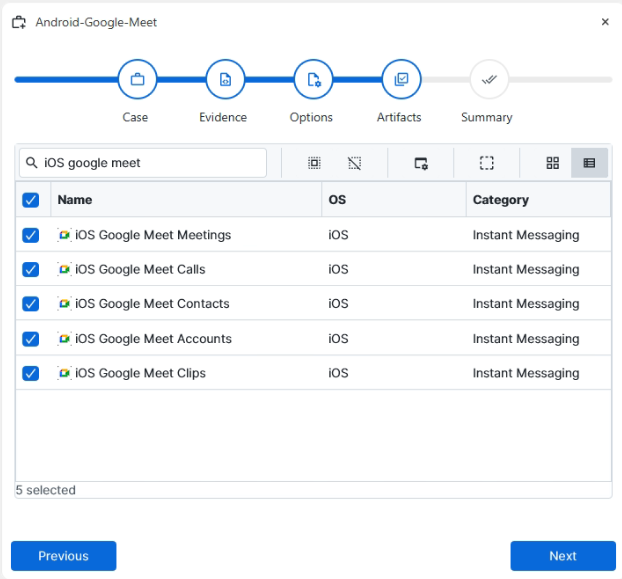The width and height of the screenshot is (622, 579).
Task: Click the Android-Google-Meet dialog title
Action: [x=96, y=22]
